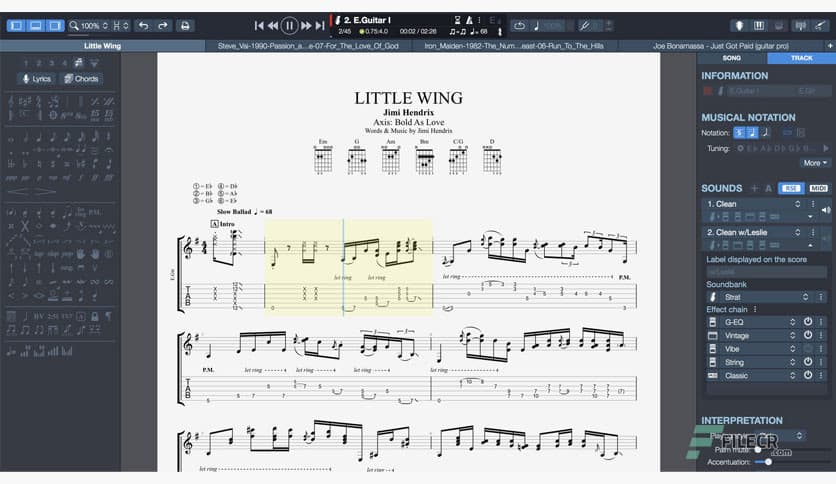Viewport: 836px width, 484px height.
Task: Click the multi-voice edit icon in palette
Action: (x=79, y=63)
